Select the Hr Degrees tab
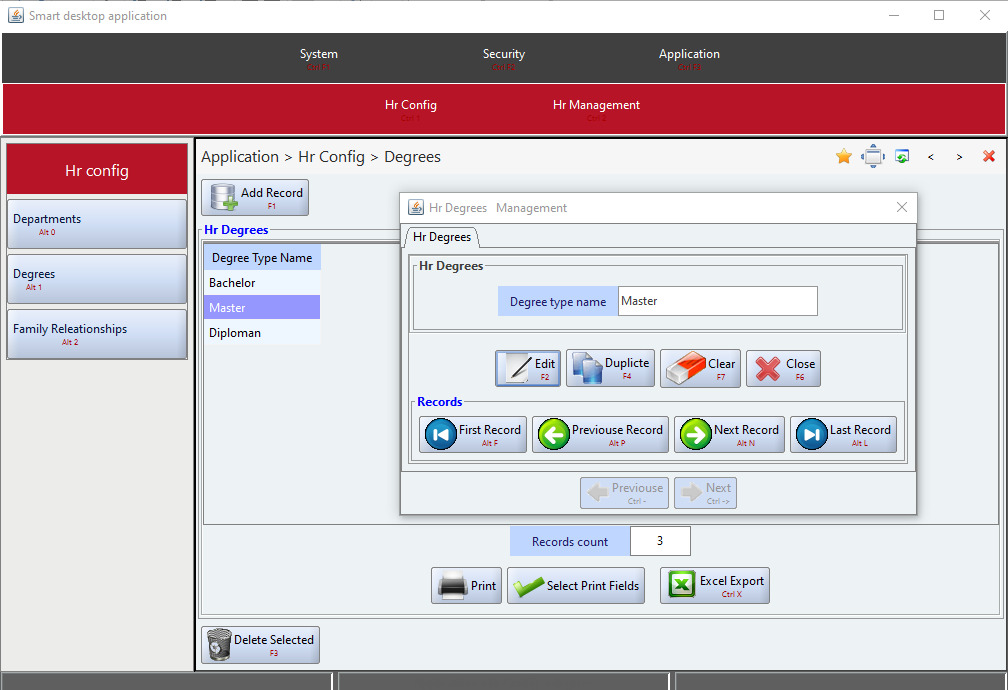 [442, 237]
